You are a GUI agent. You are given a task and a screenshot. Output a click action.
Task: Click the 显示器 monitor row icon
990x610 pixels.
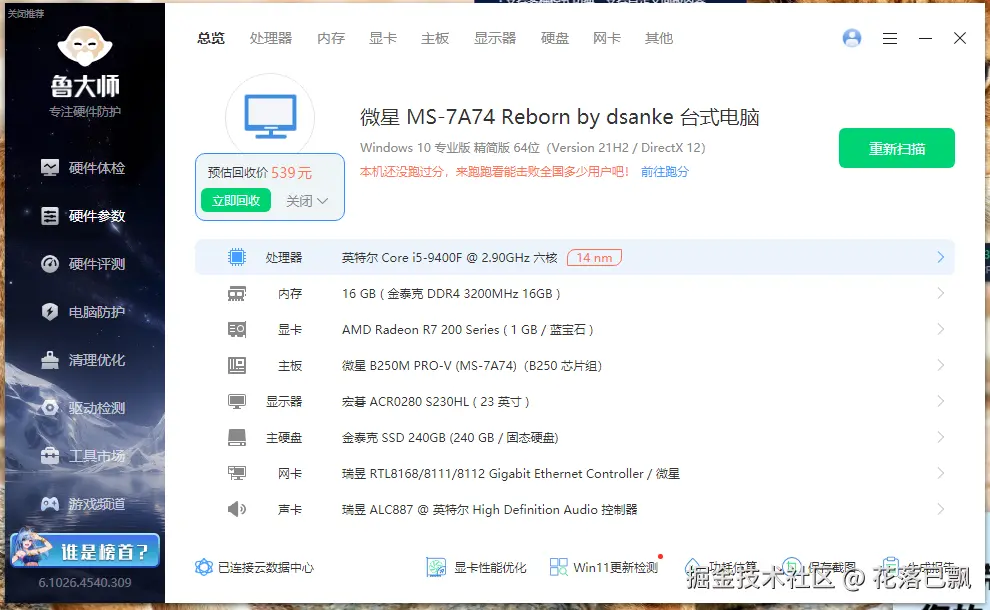pos(237,401)
